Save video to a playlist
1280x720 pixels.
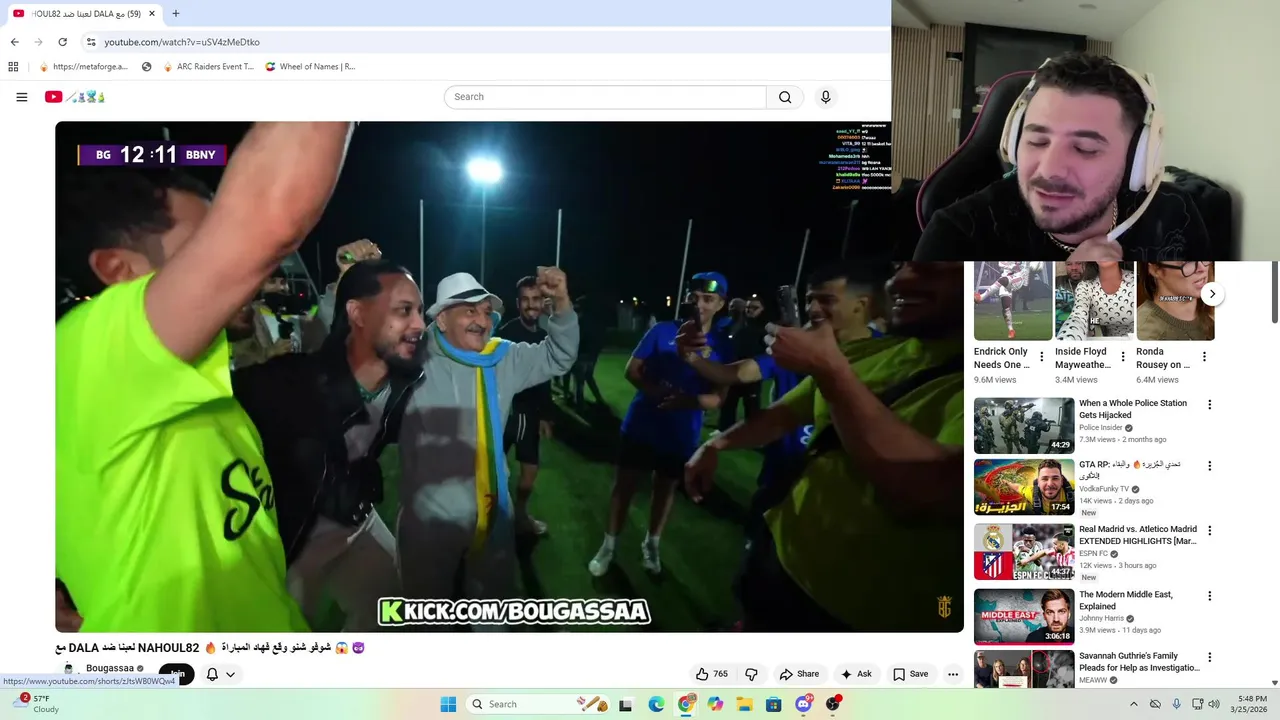pos(911,674)
